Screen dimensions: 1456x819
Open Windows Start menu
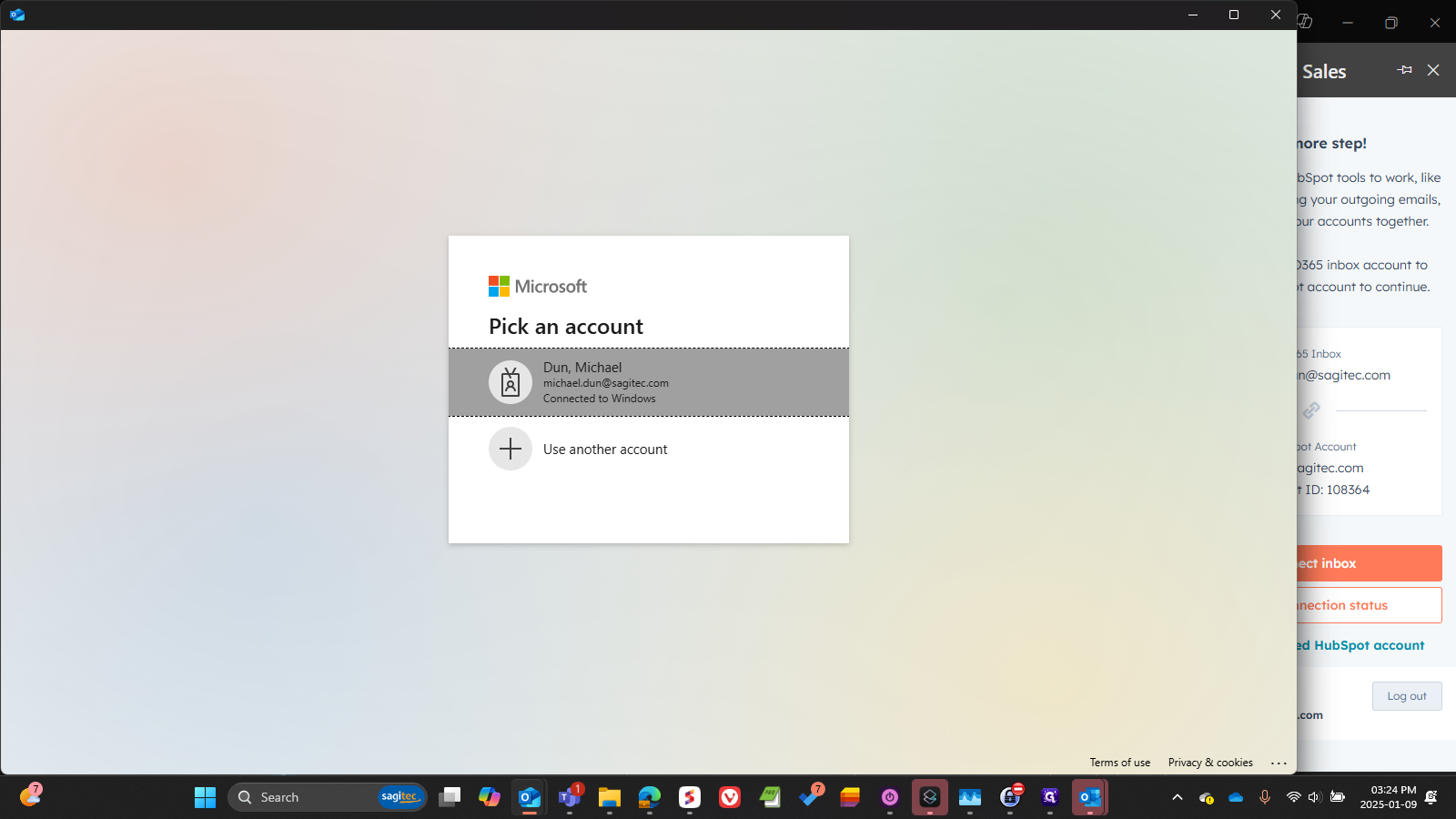click(x=205, y=797)
